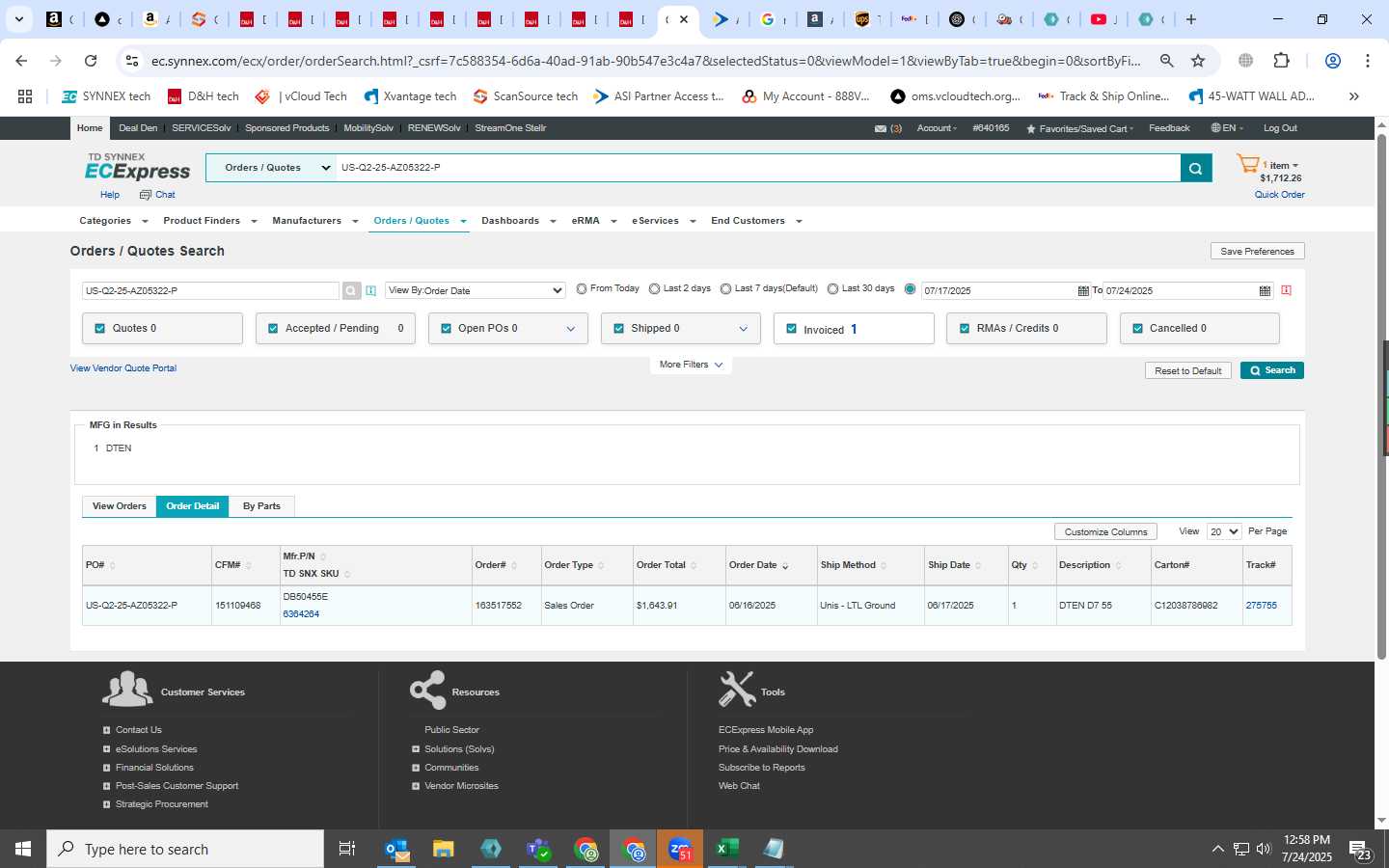Screen dimensions: 1389x868
Task: Open Favorites/Saved Cart dropdown
Action: pos(1079,128)
